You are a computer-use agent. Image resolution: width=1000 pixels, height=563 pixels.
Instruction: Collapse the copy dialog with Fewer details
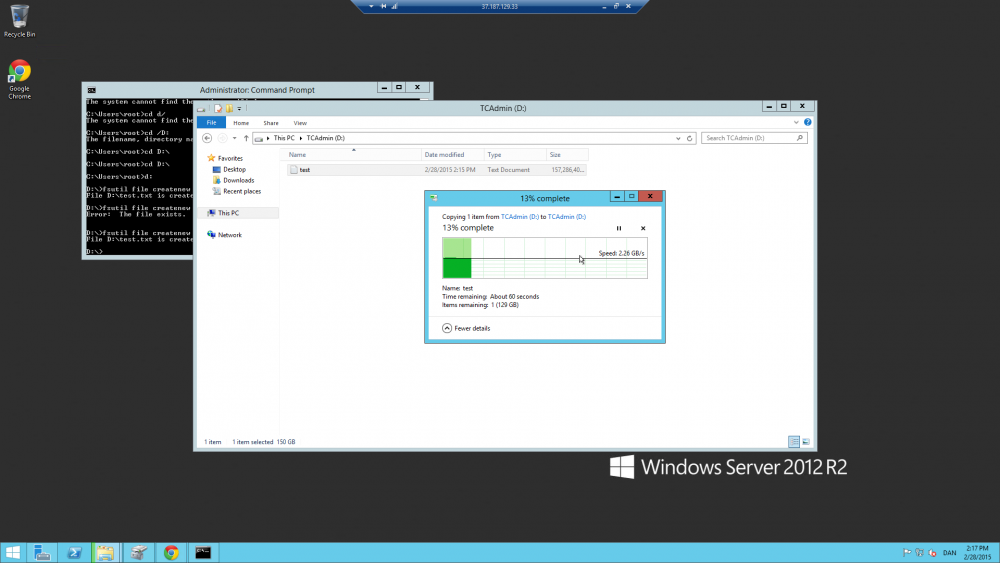tap(466, 328)
